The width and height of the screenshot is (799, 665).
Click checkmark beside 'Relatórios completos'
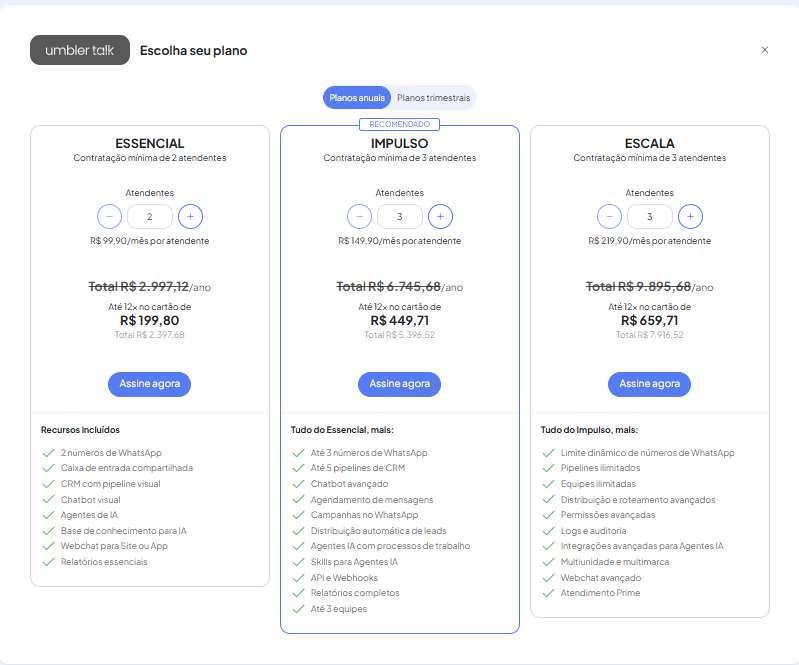tap(299, 593)
